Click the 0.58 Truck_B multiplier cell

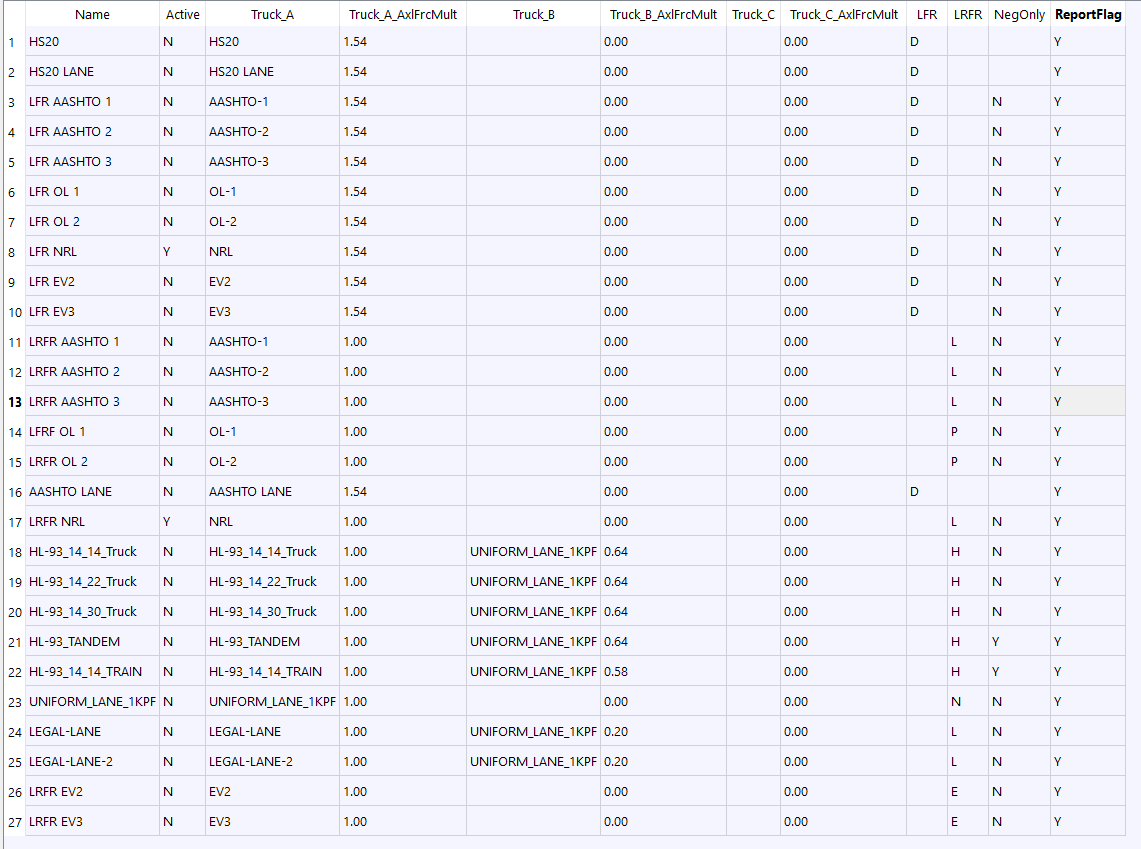tap(663, 672)
